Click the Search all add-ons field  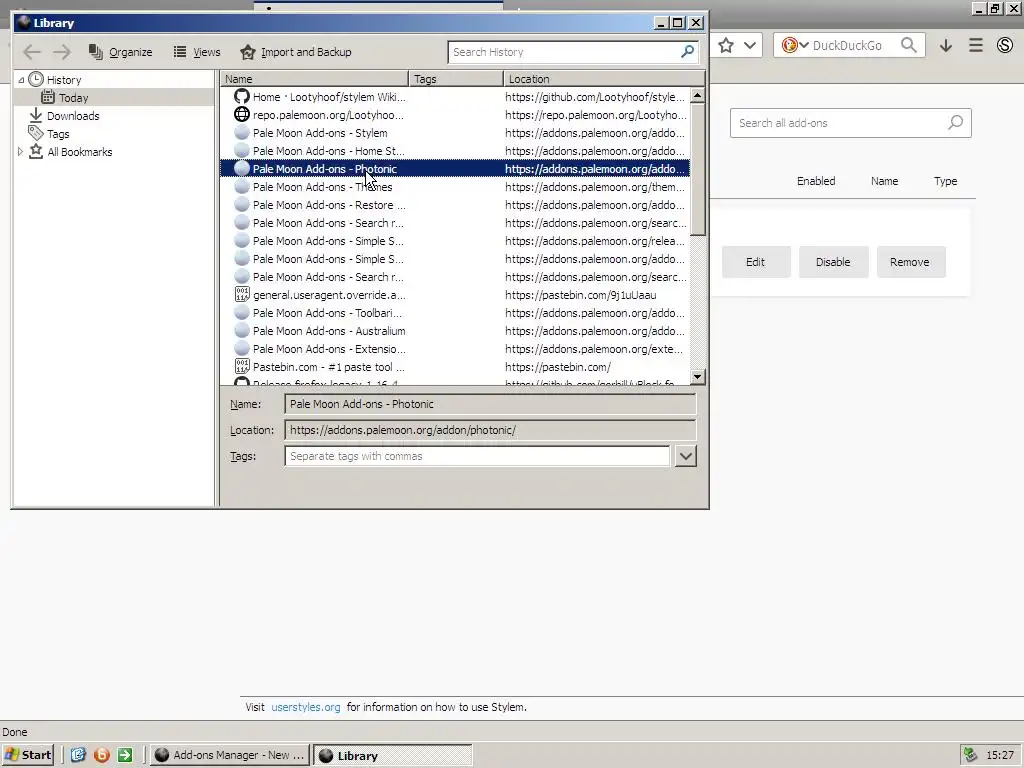pos(850,123)
